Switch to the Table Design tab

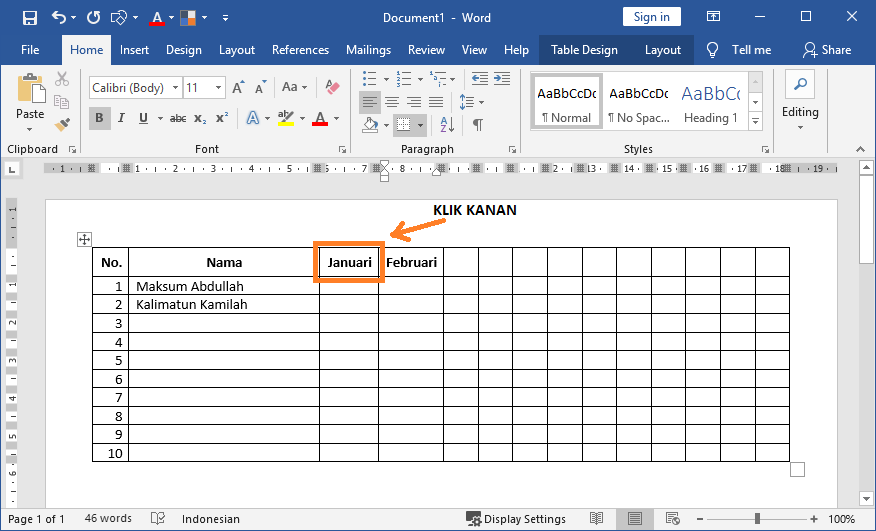click(584, 50)
